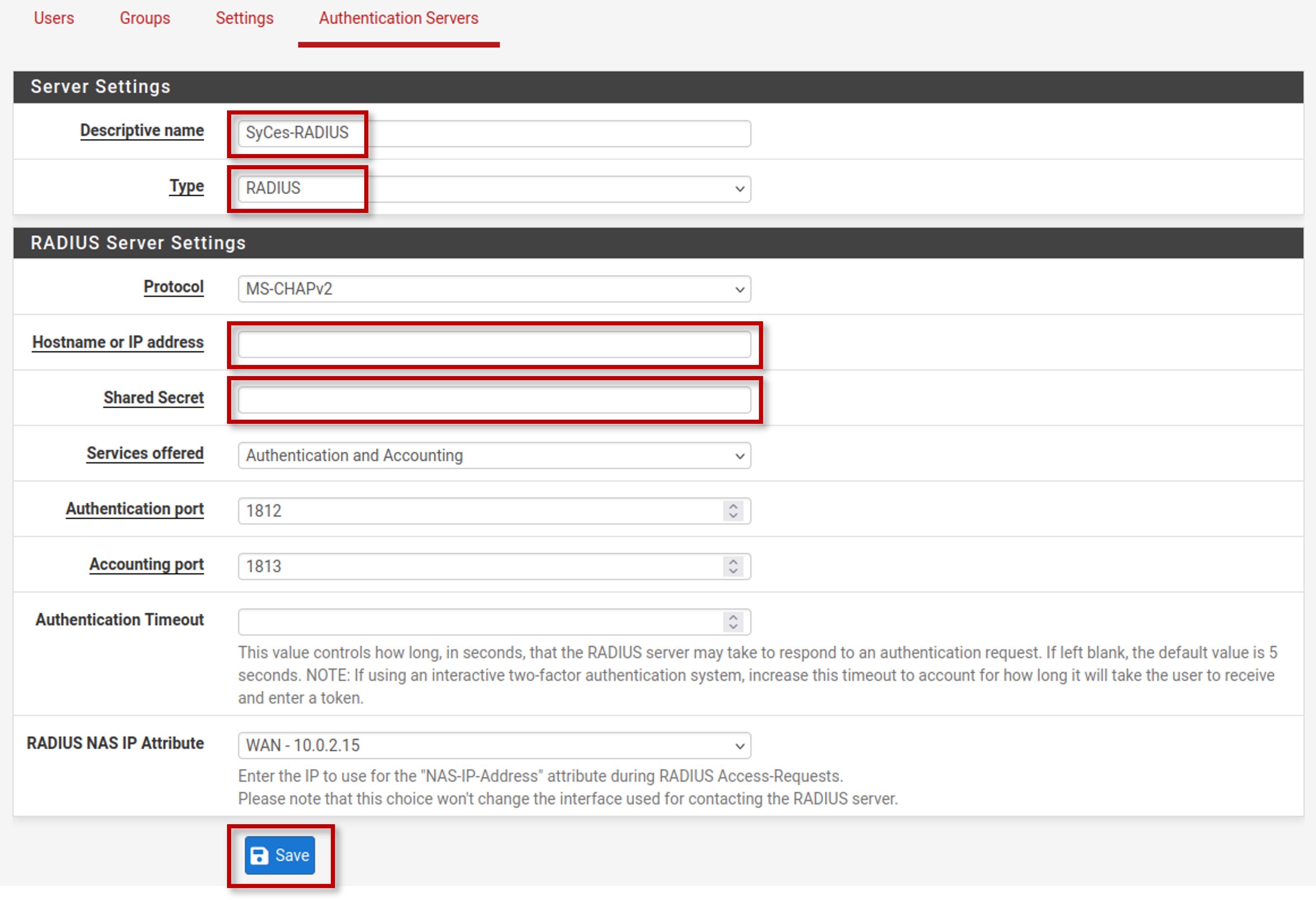This screenshot has width=1316, height=900.
Task: Select the Authentication Servers tab
Action: coord(399,18)
